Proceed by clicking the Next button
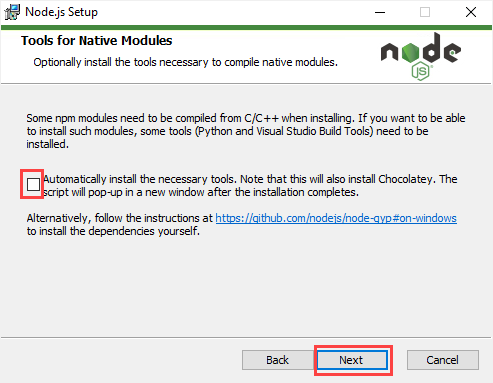 (352, 360)
